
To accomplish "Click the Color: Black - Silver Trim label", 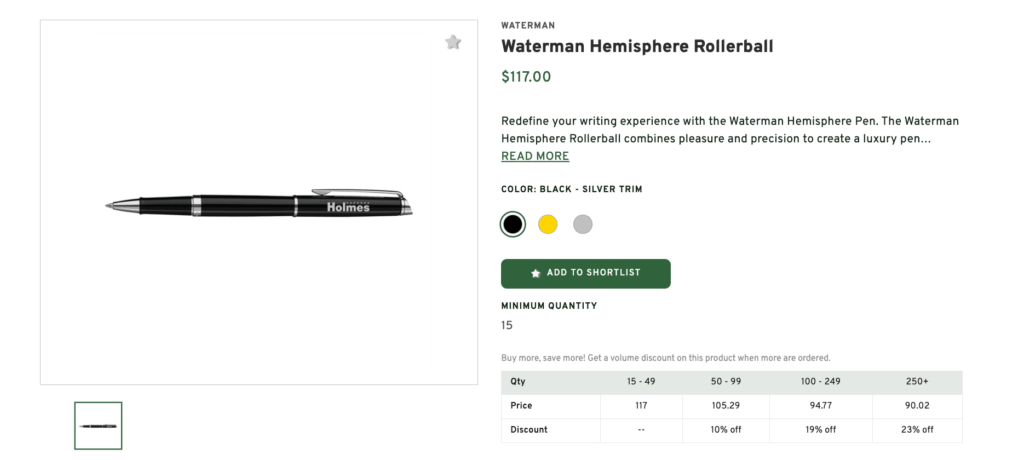I will tap(571, 189).
